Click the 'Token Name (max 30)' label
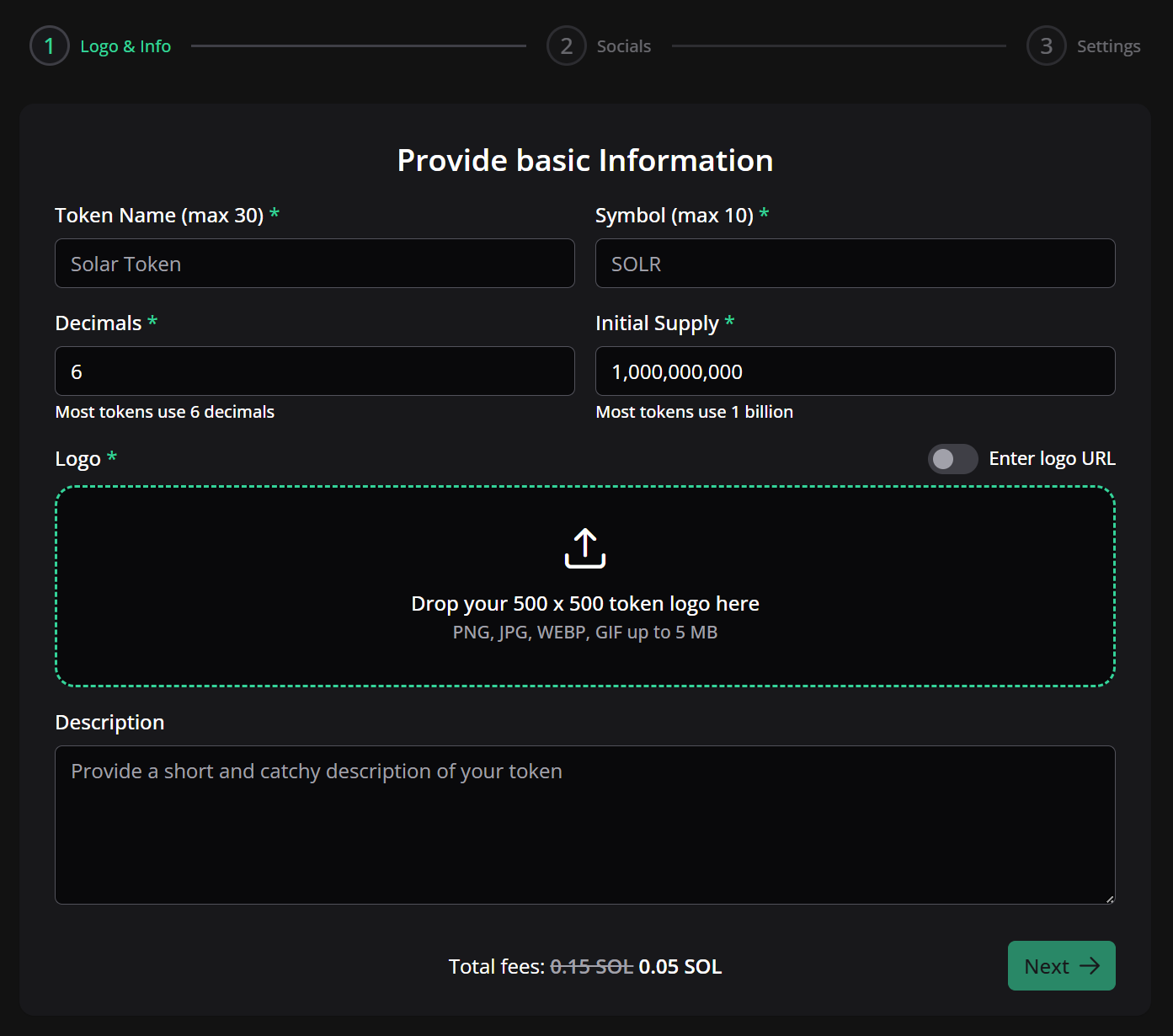1173x1036 pixels. (x=159, y=216)
